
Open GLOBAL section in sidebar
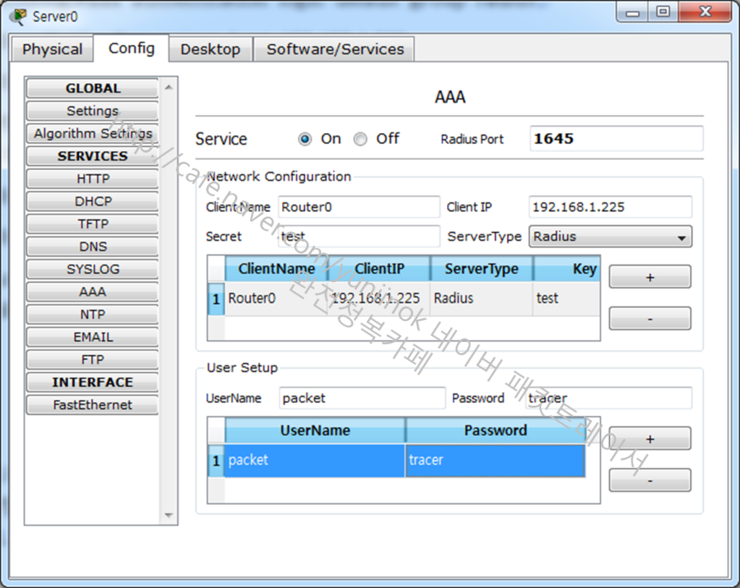[x=92, y=88]
